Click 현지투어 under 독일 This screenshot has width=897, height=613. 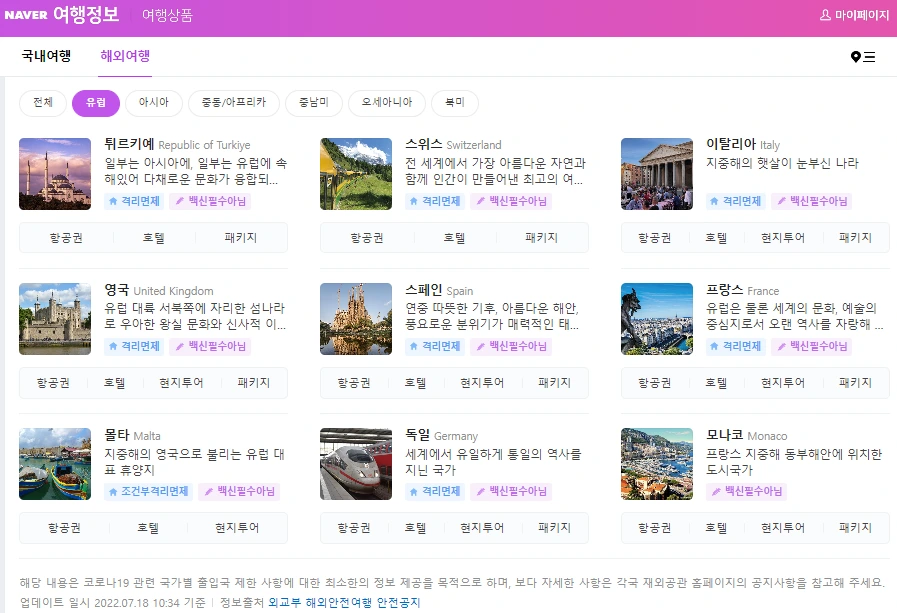coord(482,528)
